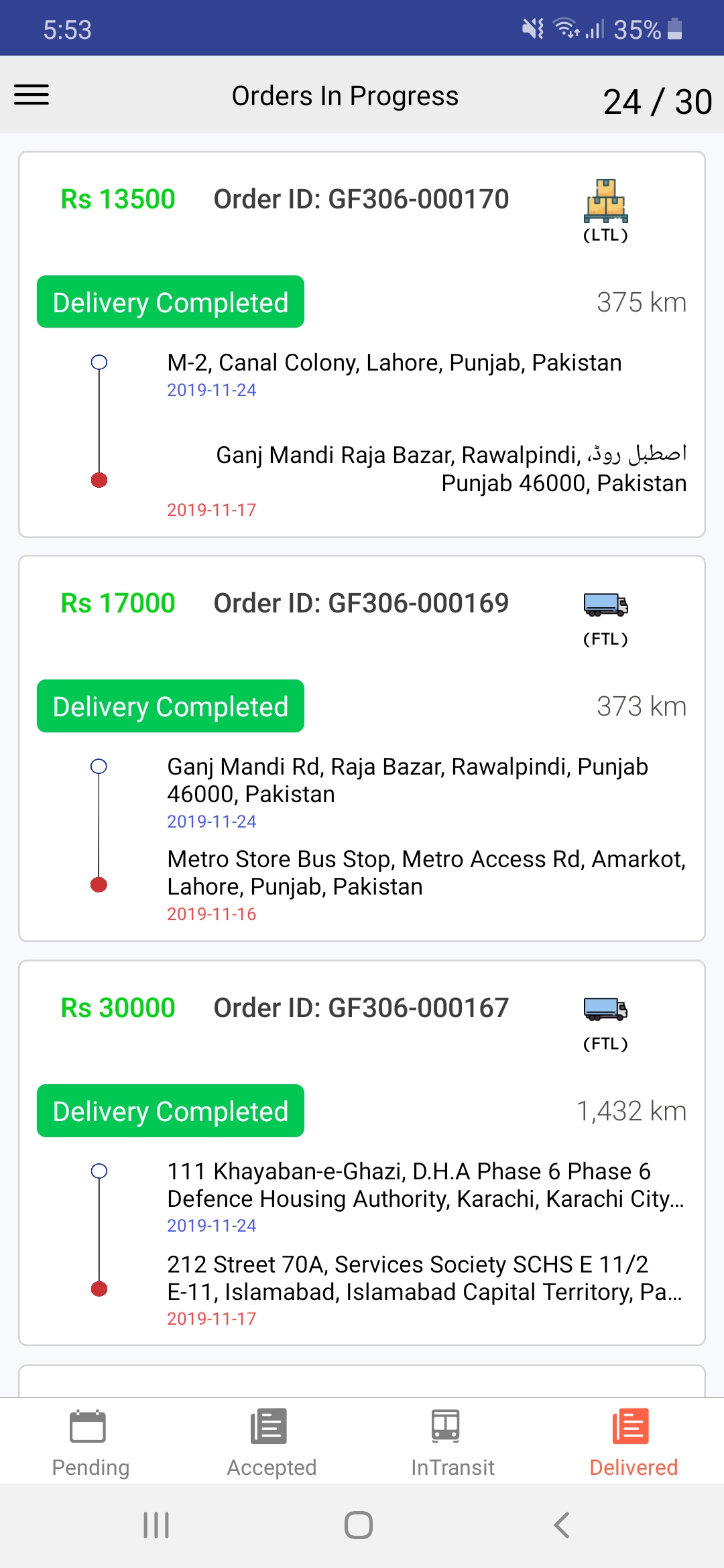724x1568 pixels.
Task: Tap the LTL boxes icon on order GF306-000170
Action: (605, 201)
